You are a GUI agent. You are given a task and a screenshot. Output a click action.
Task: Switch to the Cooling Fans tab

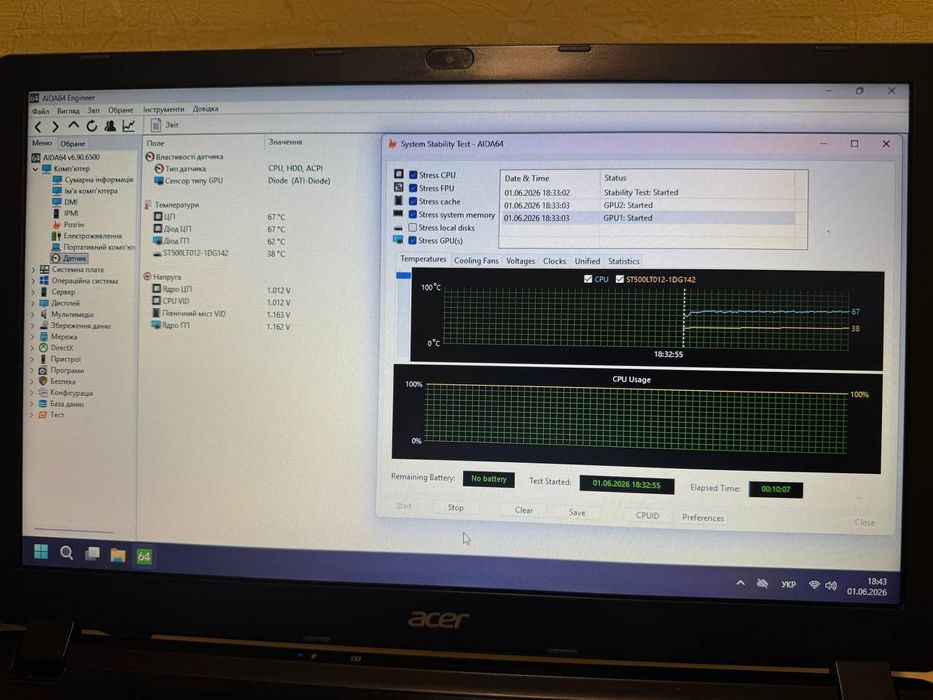pos(476,261)
